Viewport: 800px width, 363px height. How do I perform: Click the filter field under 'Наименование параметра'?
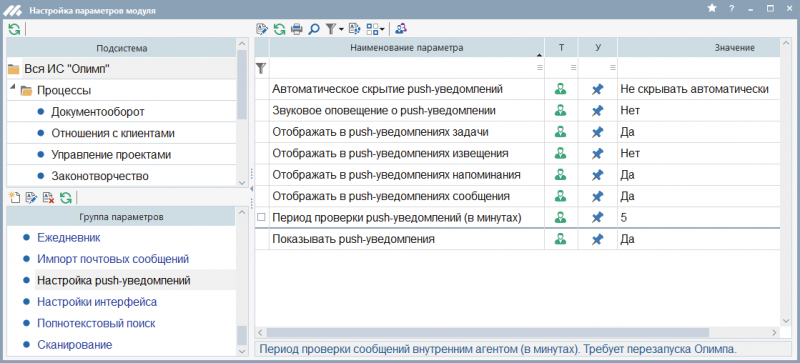coord(407,67)
